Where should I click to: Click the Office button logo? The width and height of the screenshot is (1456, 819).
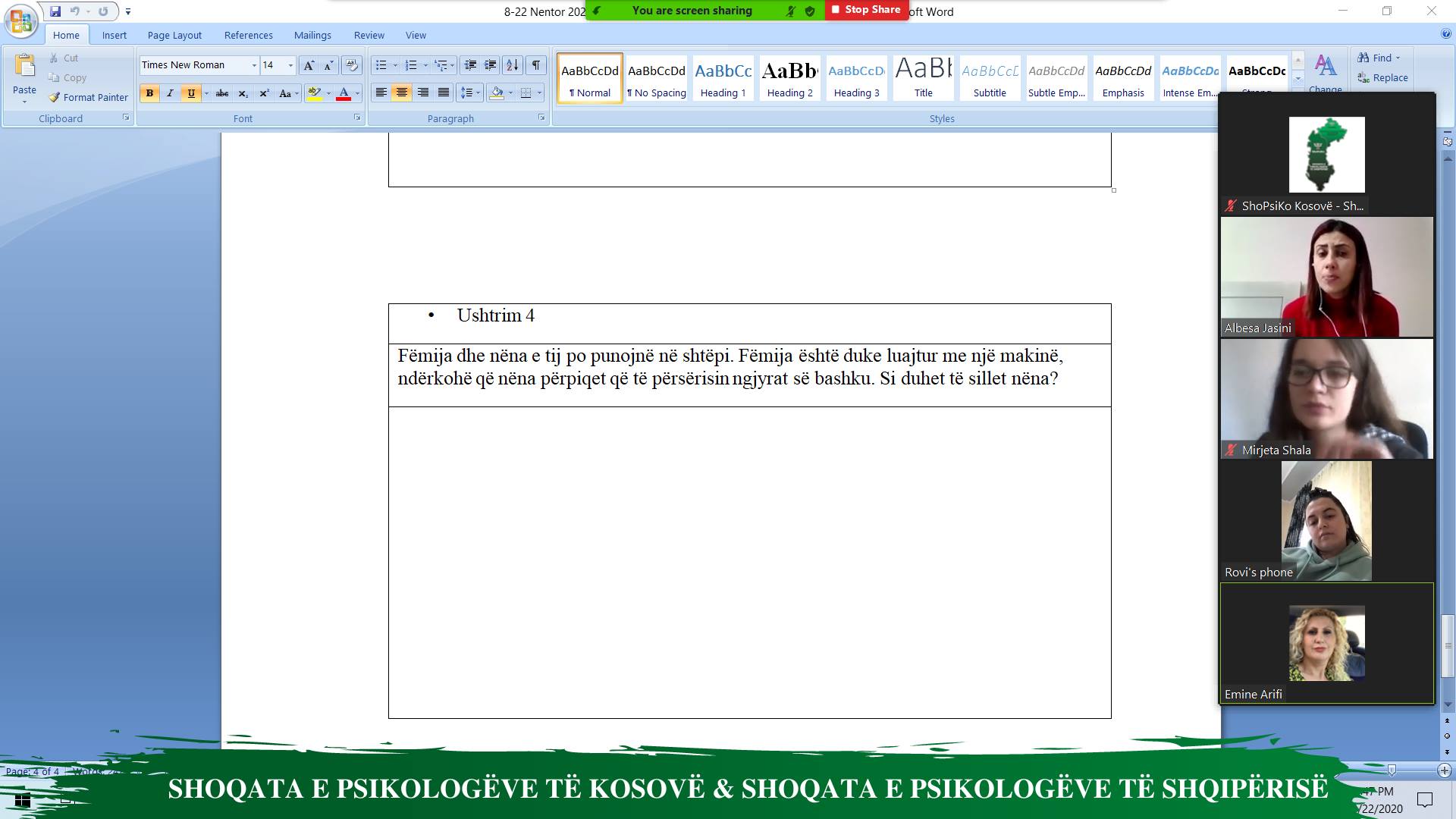[x=21, y=20]
